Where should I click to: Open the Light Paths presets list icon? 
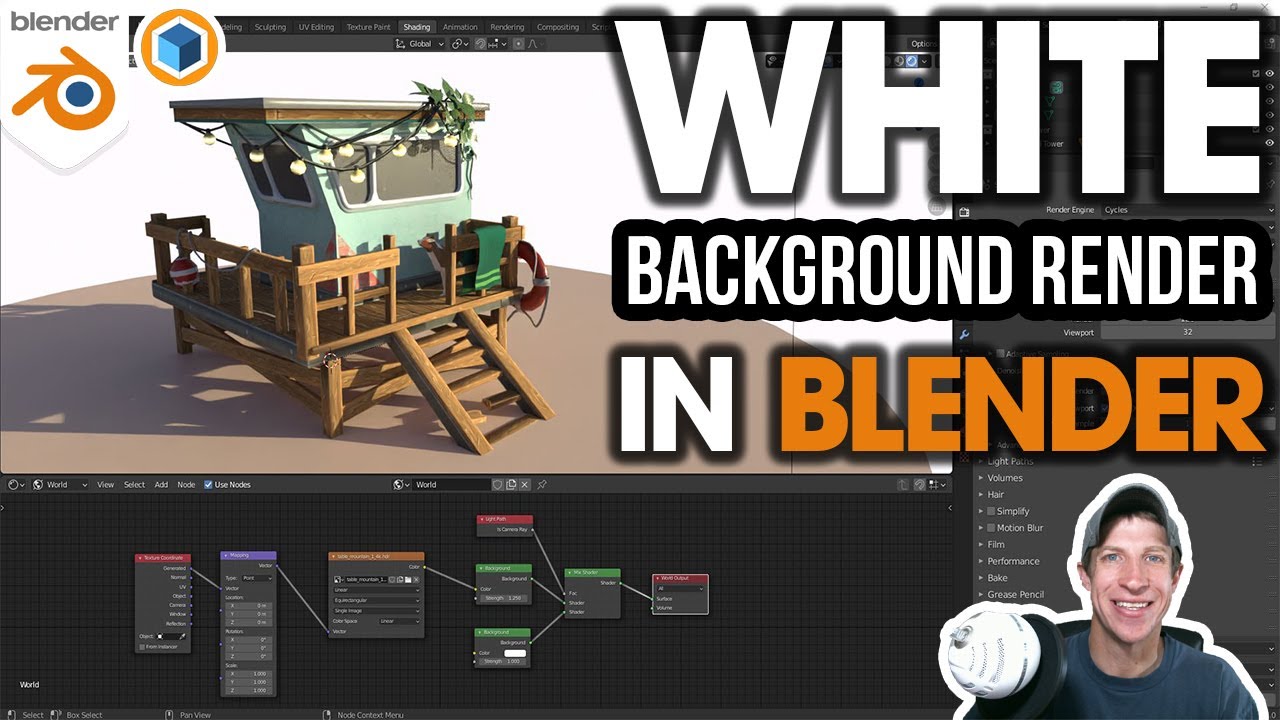point(1257,461)
